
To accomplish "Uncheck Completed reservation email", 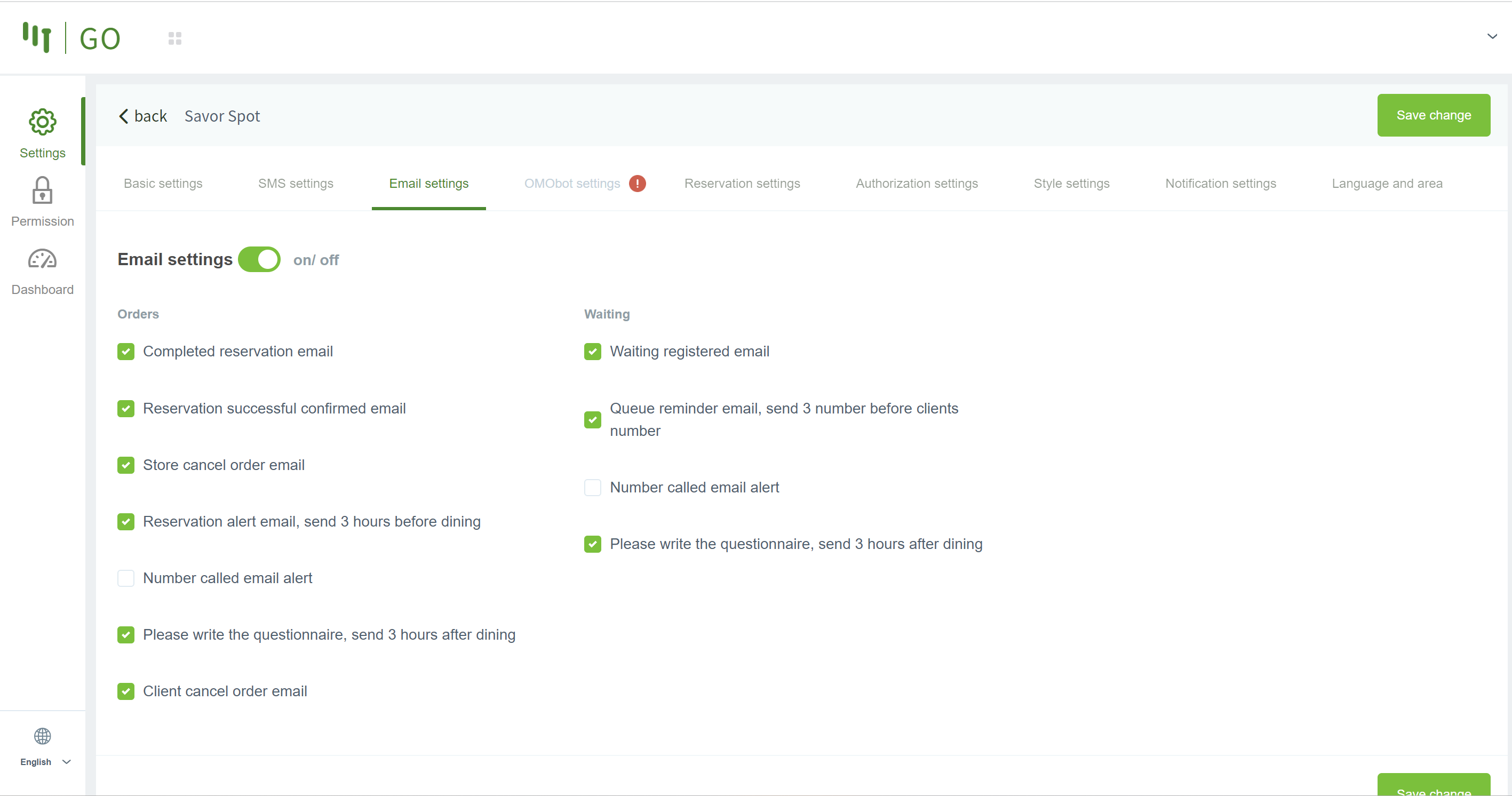I will 125,352.
